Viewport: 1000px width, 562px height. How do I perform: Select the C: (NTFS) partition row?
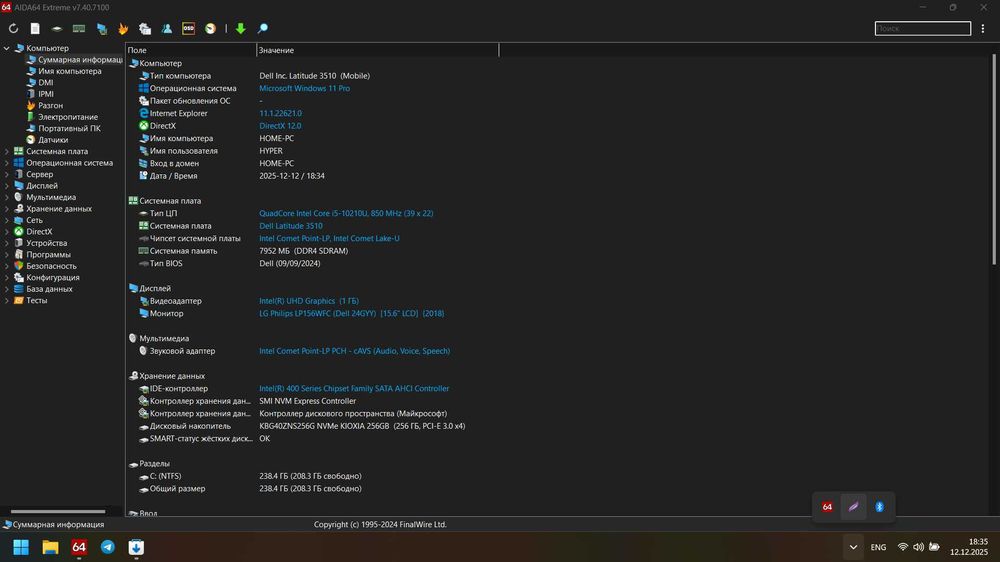point(250,477)
